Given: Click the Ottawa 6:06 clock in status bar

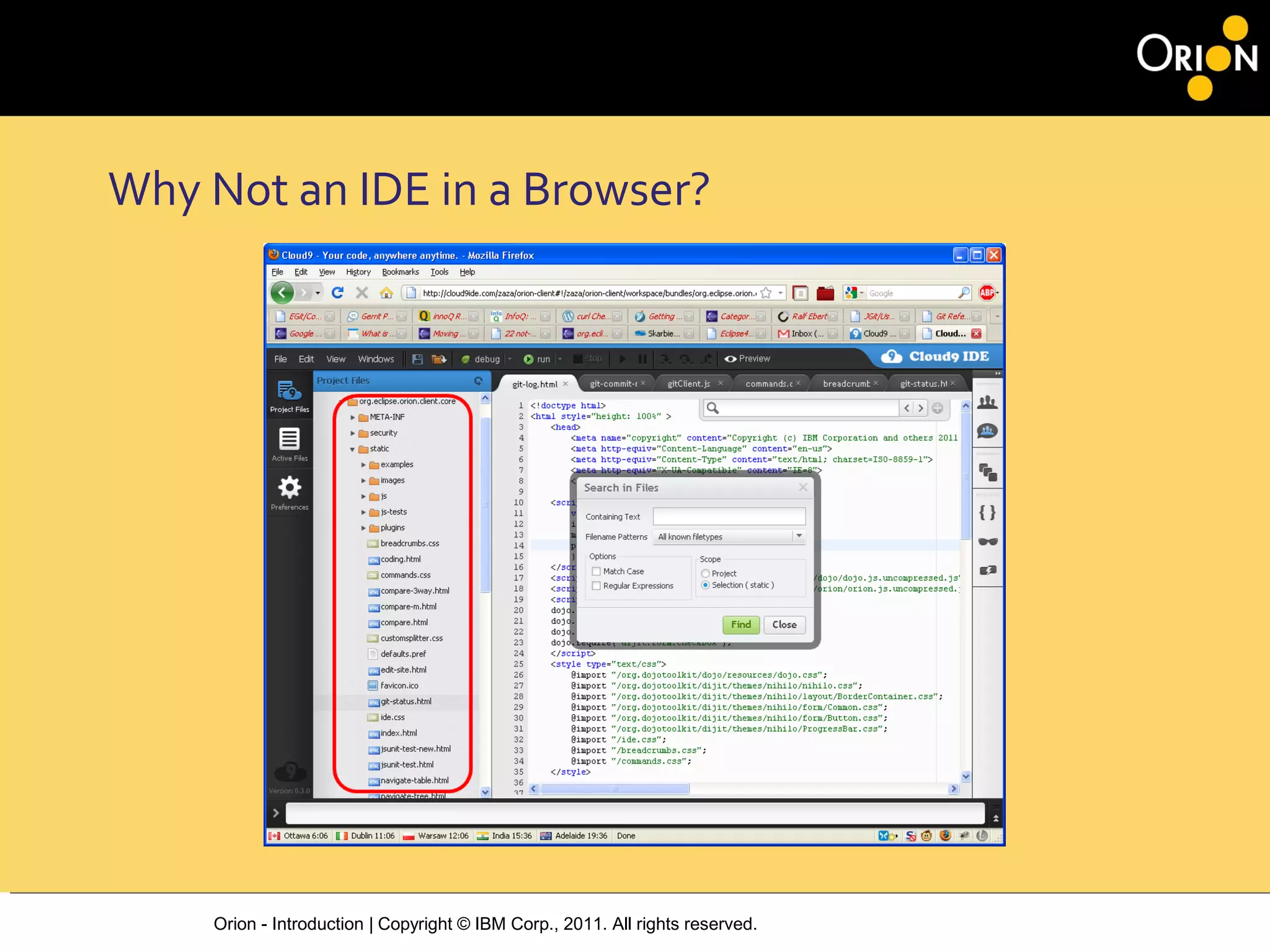Looking at the screenshot, I should [x=299, y=836].
